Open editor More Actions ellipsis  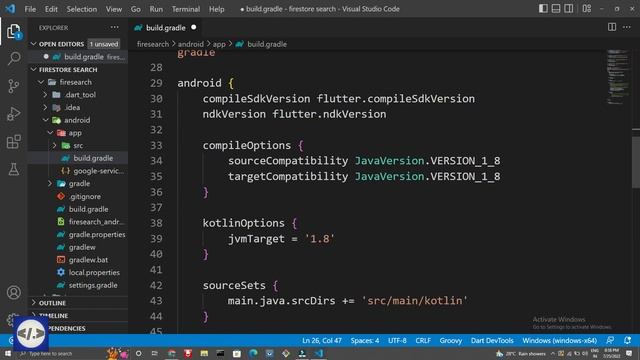point(627,27)
